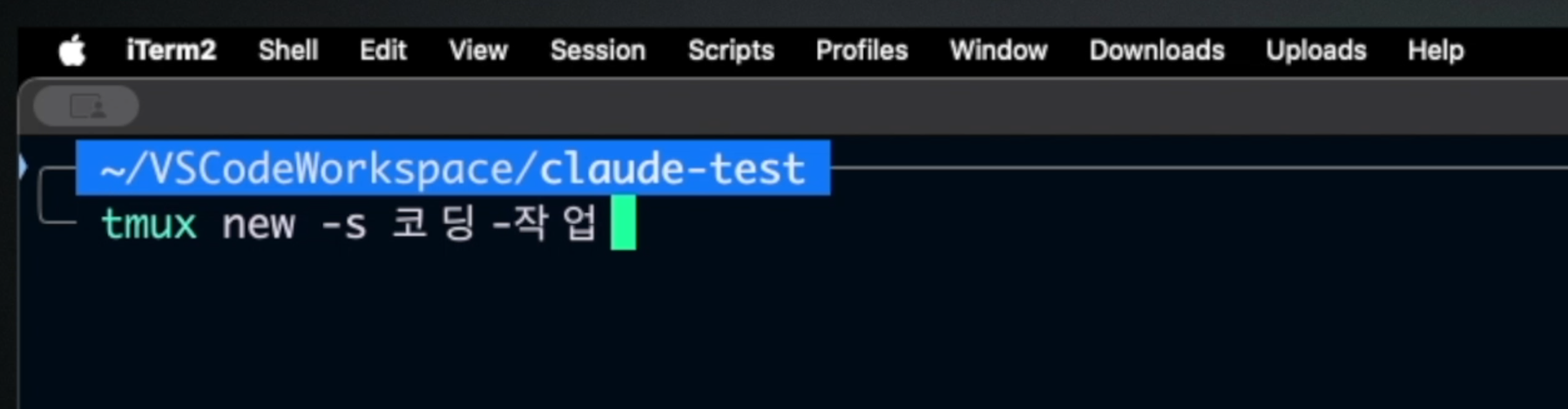Image resolution: width=1568 pixels, height=409 pixels.
Task: Open the Scripts menu
Action: 731,51
